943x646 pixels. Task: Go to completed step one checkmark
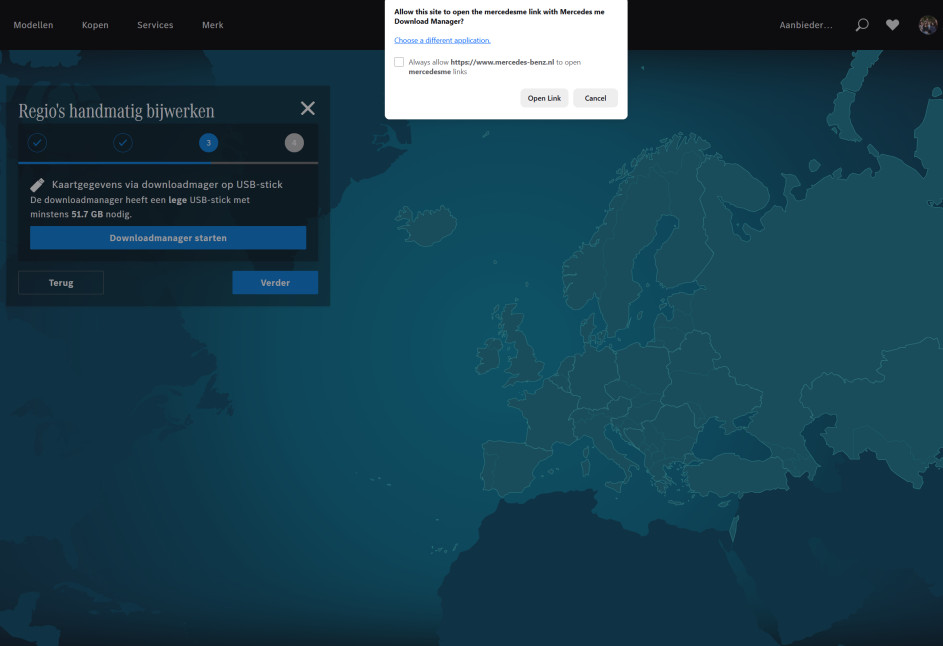click(x=37, y=143)
